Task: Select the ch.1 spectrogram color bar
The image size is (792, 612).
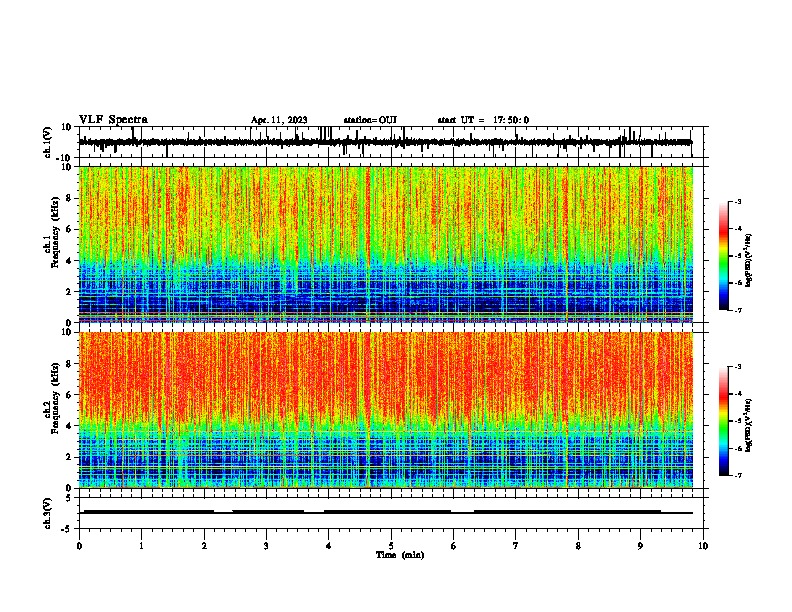Action: click(x=724, y=256)
